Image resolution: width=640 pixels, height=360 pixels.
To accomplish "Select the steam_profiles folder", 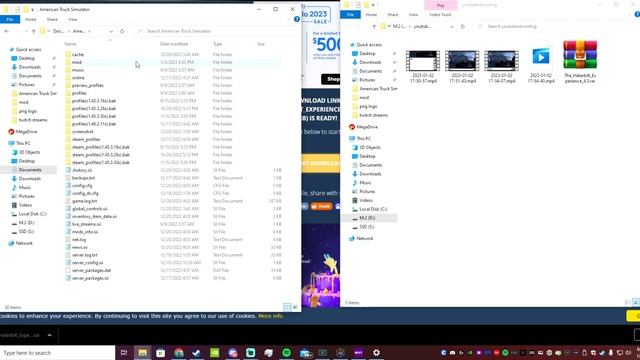I will coord(86,139).
